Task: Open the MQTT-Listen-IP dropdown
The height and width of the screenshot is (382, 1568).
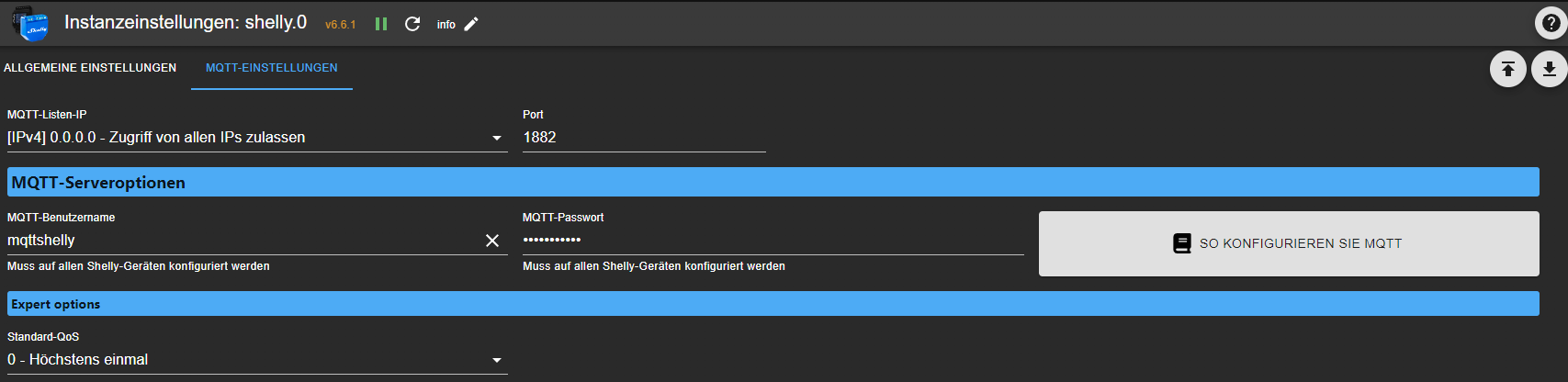Action: tap(256, 138)
